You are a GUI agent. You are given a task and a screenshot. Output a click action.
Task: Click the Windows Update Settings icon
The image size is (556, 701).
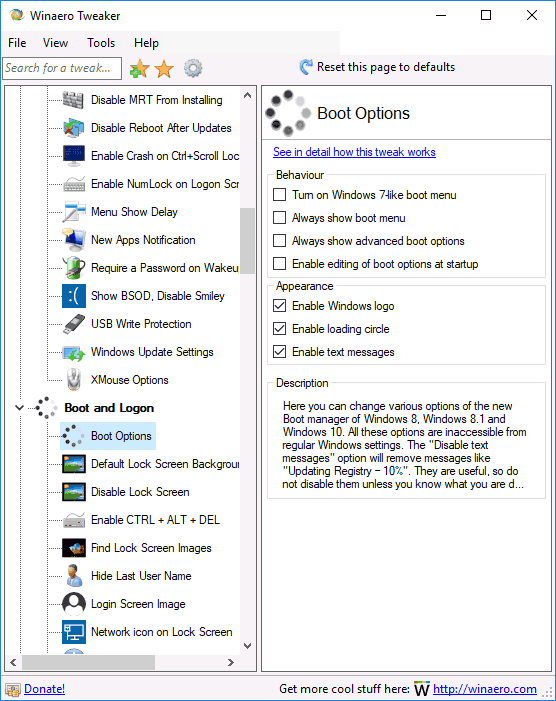73,352
